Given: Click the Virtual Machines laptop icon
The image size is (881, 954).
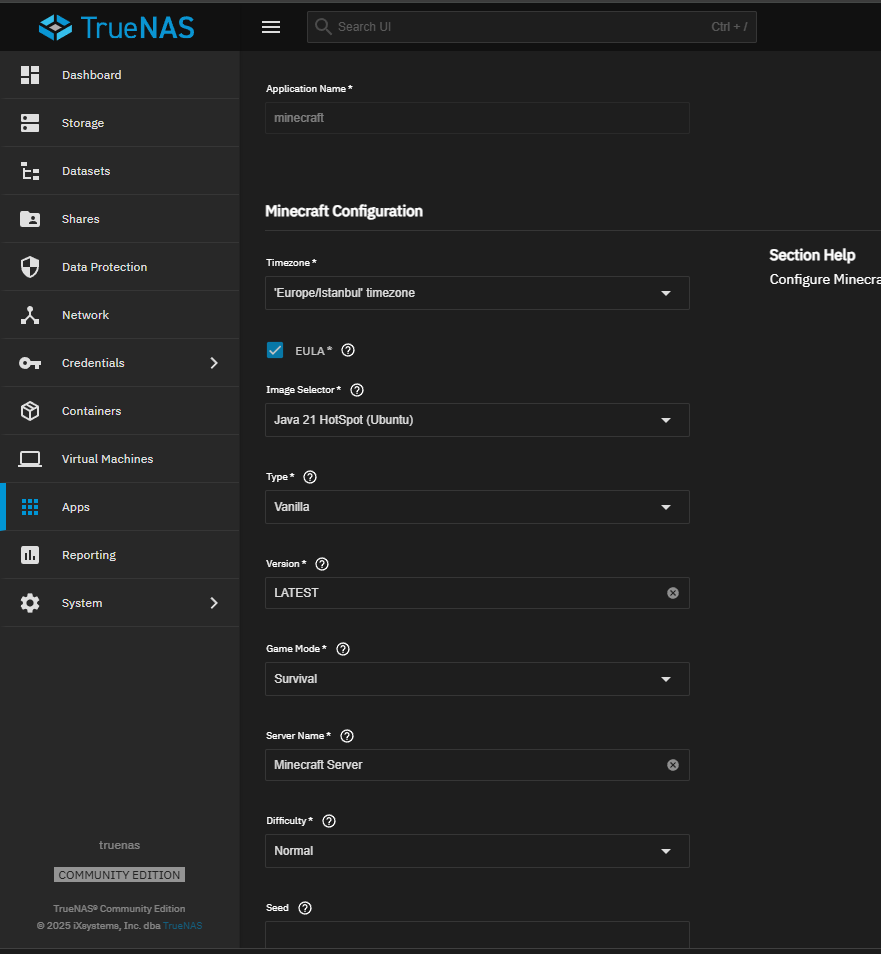Looking at the screenshot, I should click(x=30, y=459).
